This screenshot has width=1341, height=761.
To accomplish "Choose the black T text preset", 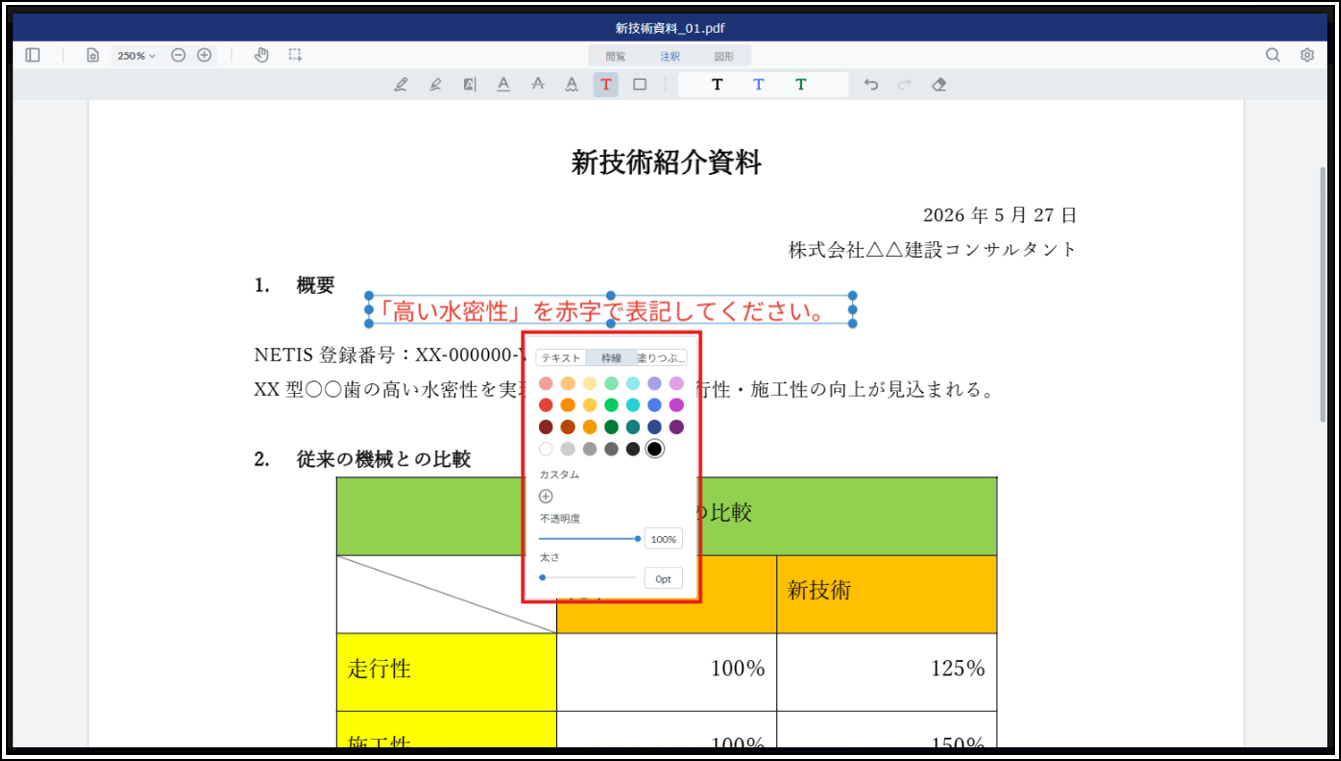I will click(717, 85).
